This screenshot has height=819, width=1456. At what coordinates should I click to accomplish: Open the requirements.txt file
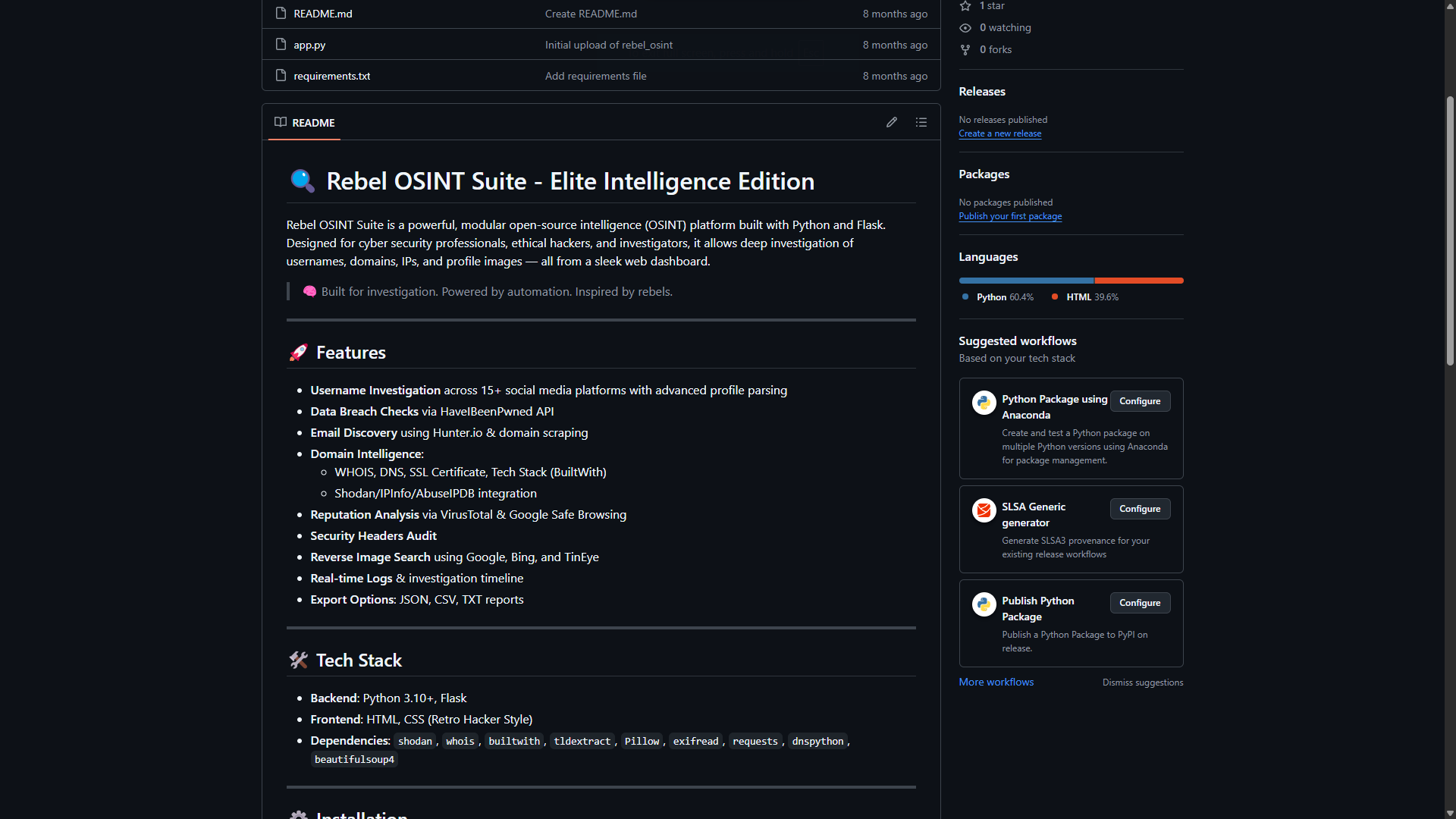(x=332, y=76)
